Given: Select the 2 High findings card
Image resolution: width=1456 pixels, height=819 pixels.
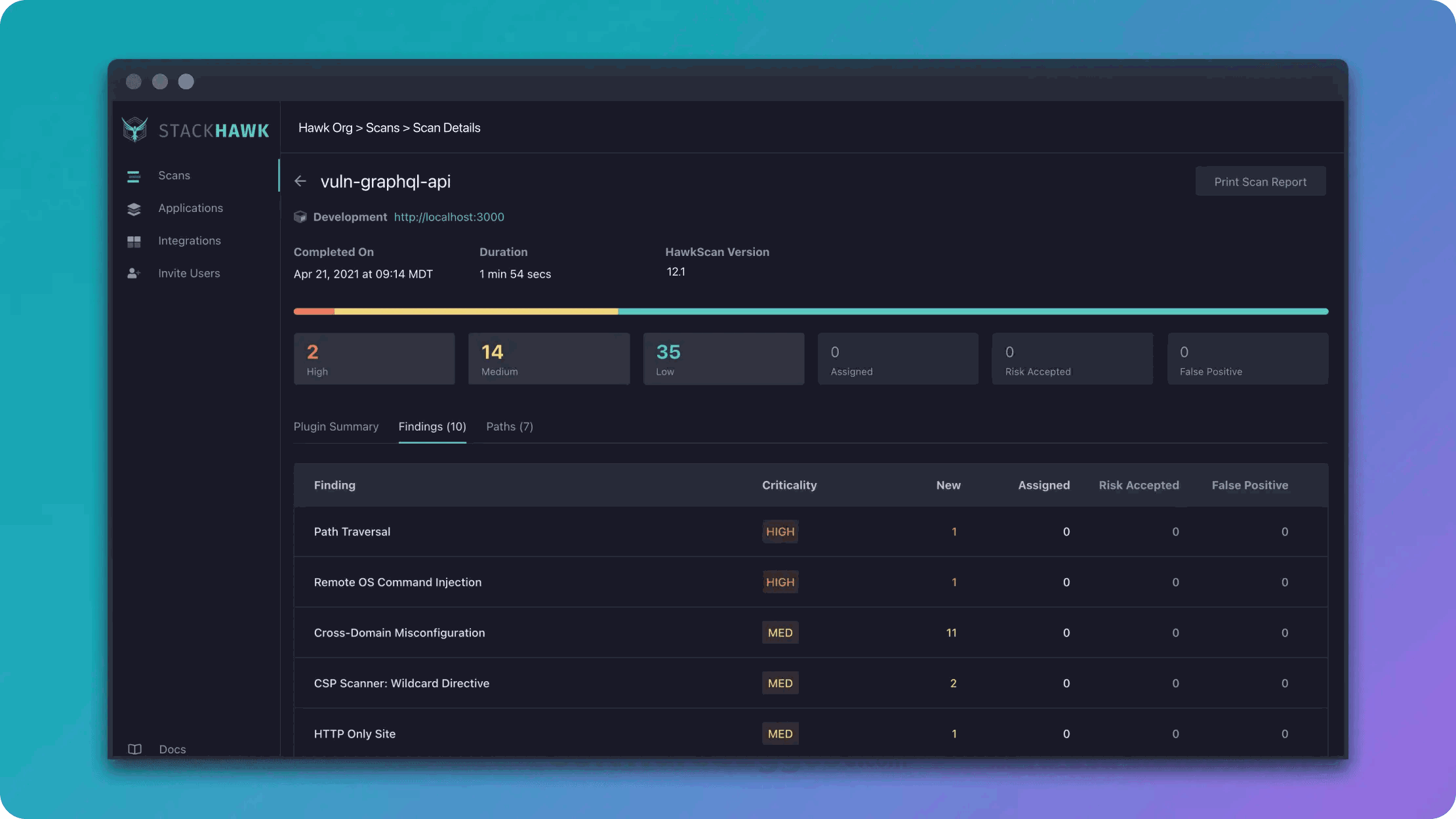Looking at the screenshot, I should coord(374,358).
